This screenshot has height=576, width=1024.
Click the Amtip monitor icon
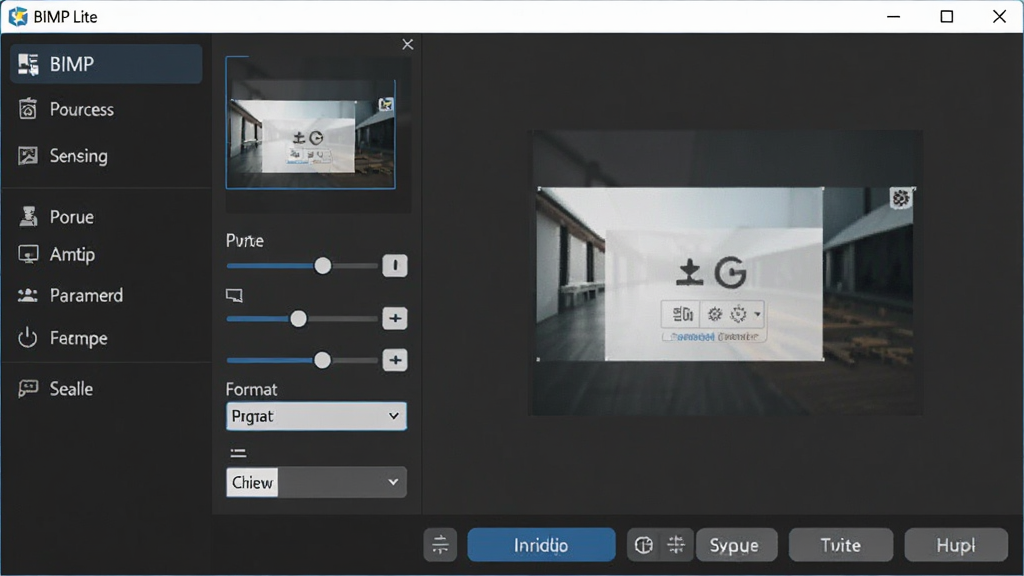28,254
